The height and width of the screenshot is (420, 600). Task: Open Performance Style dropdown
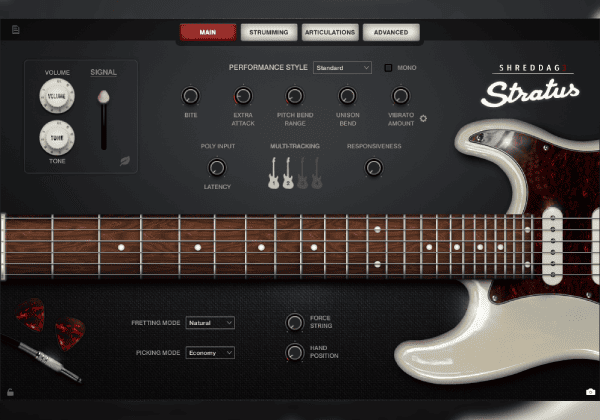342,68
